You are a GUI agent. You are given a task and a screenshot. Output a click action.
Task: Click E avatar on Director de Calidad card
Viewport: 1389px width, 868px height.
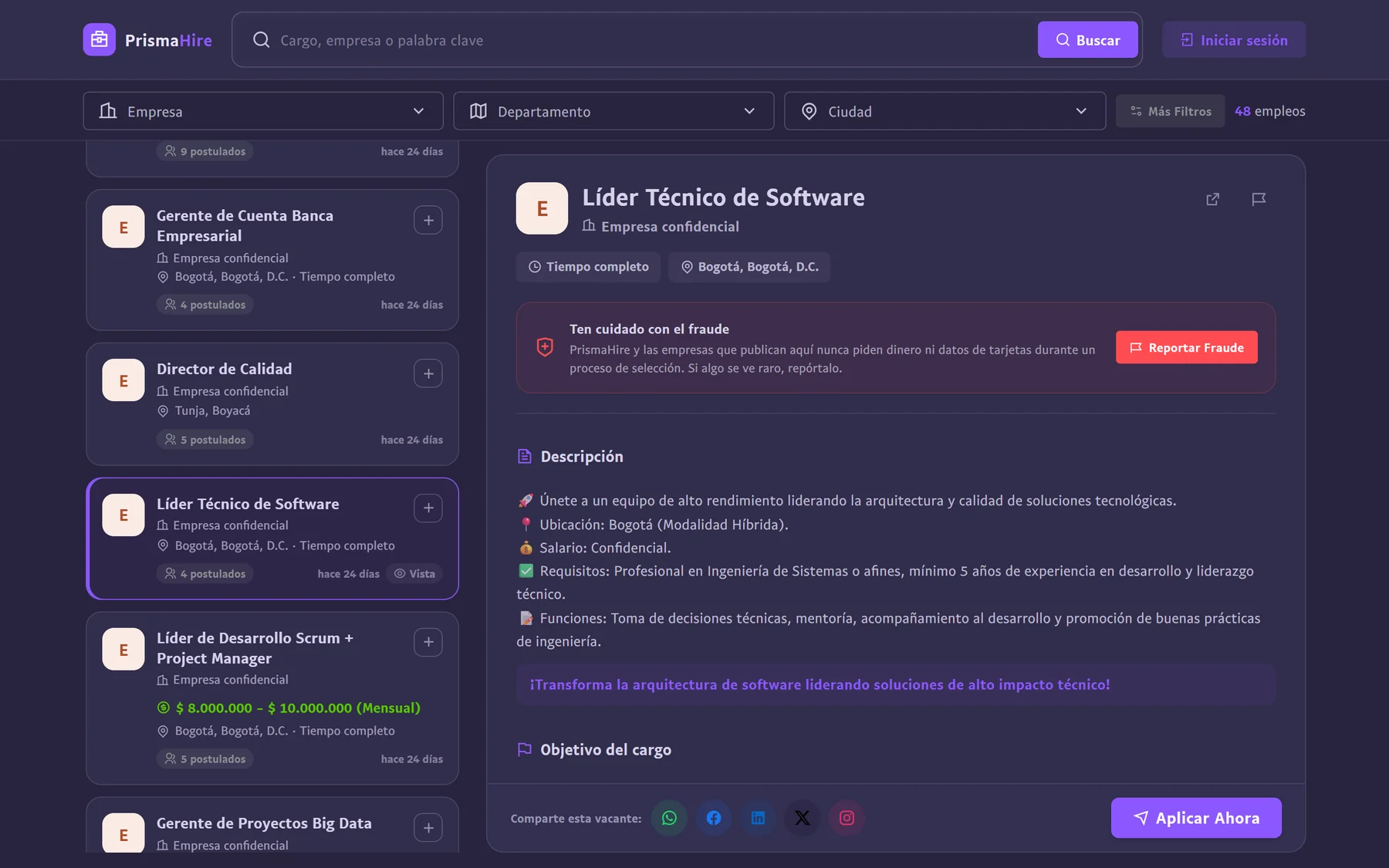(123, 380)
